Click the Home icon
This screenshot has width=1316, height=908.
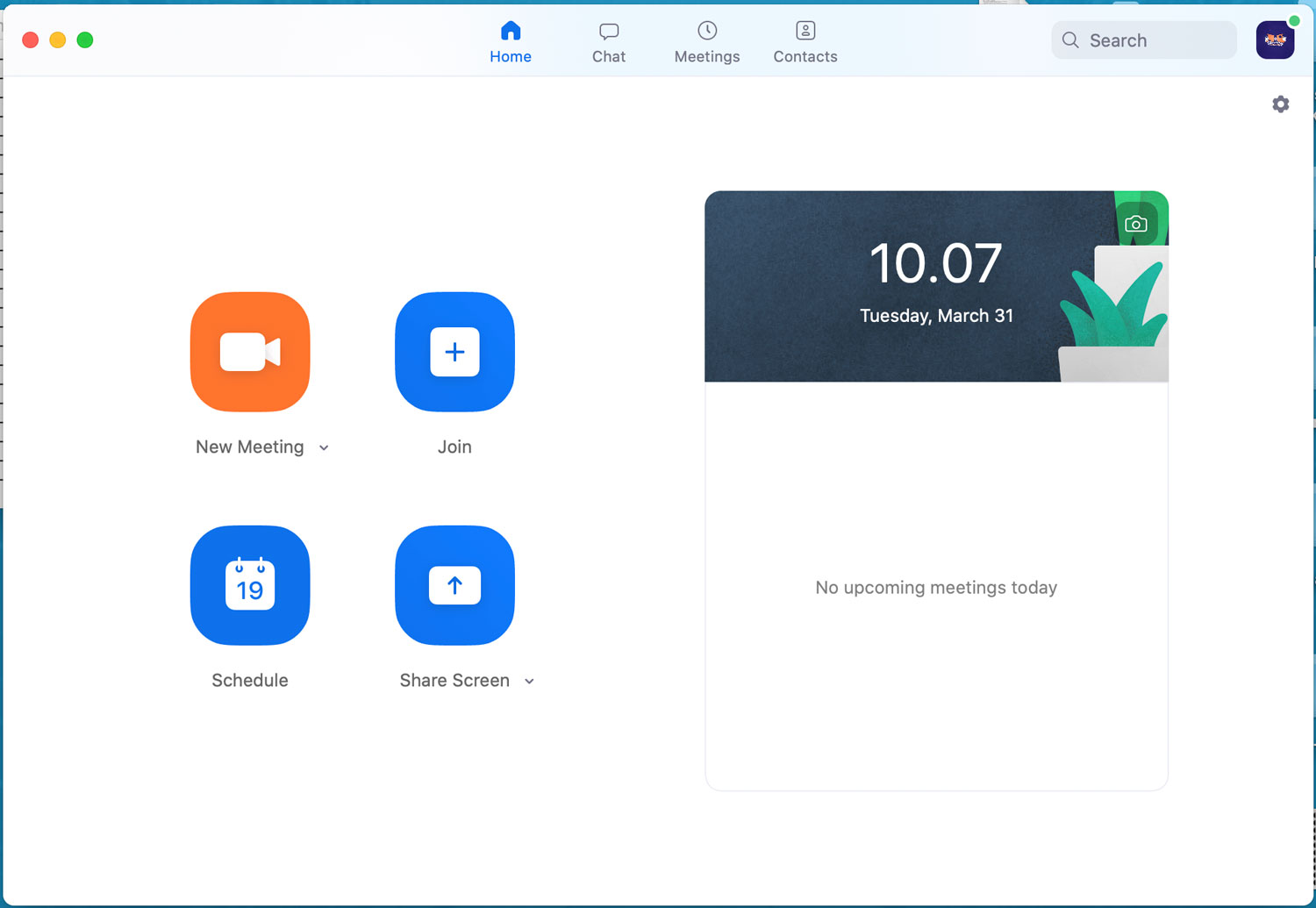(511, 30)
